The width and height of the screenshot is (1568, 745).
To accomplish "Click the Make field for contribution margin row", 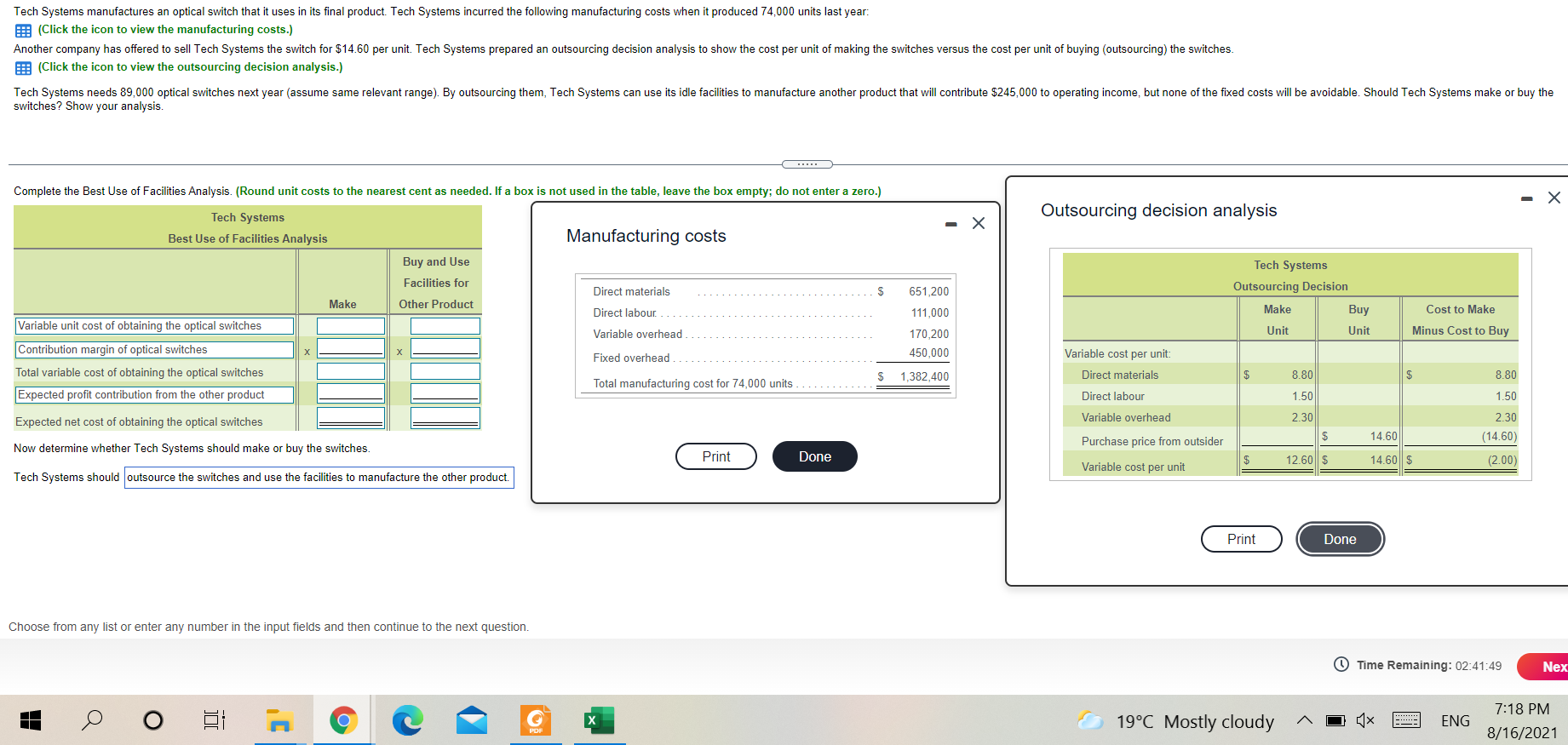I will click(351, 348).
